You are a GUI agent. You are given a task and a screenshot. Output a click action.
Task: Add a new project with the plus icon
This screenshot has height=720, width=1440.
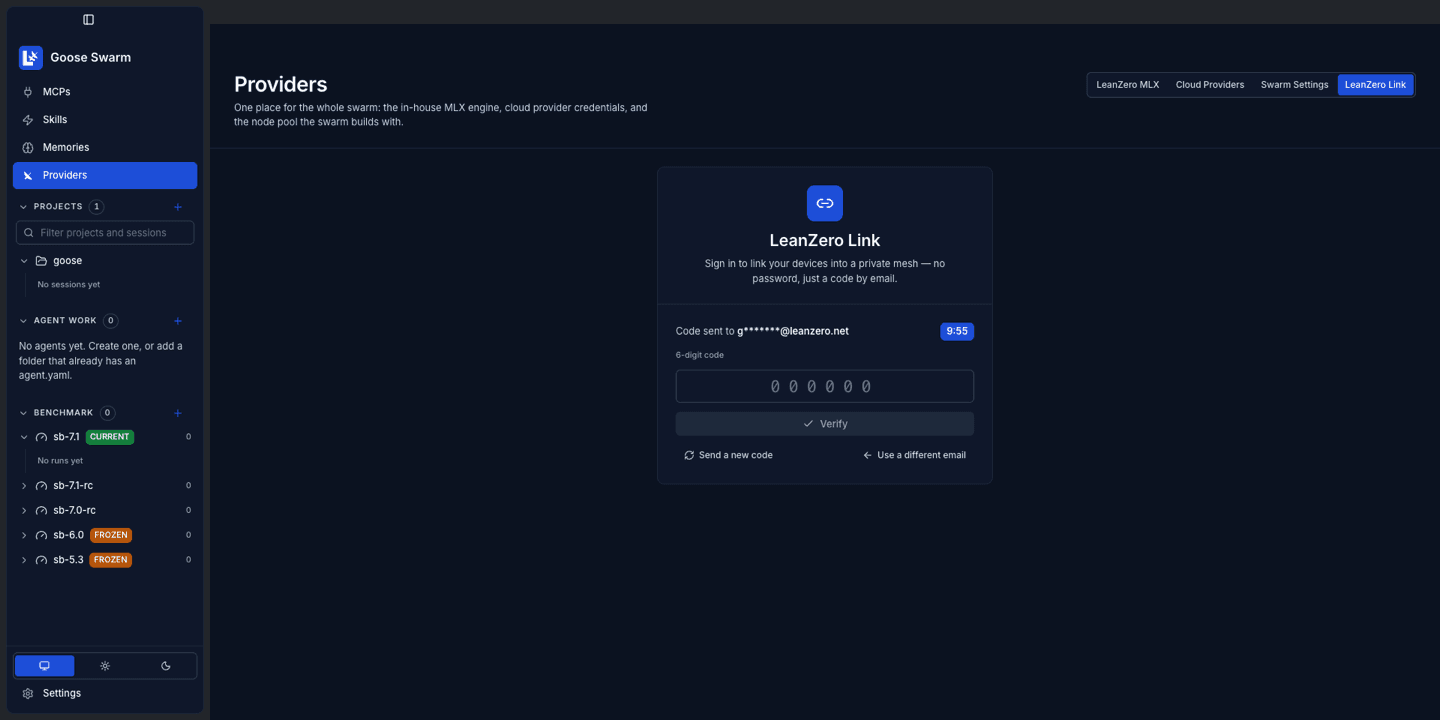pyautogui.click(x=178, y=207)
